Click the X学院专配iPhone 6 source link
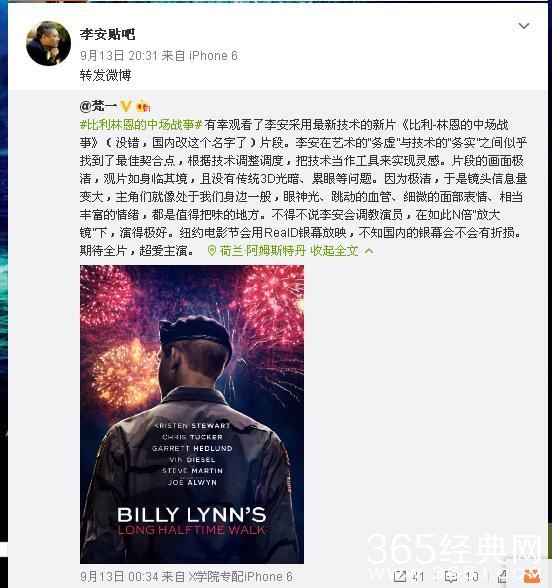 coord(240,576)
